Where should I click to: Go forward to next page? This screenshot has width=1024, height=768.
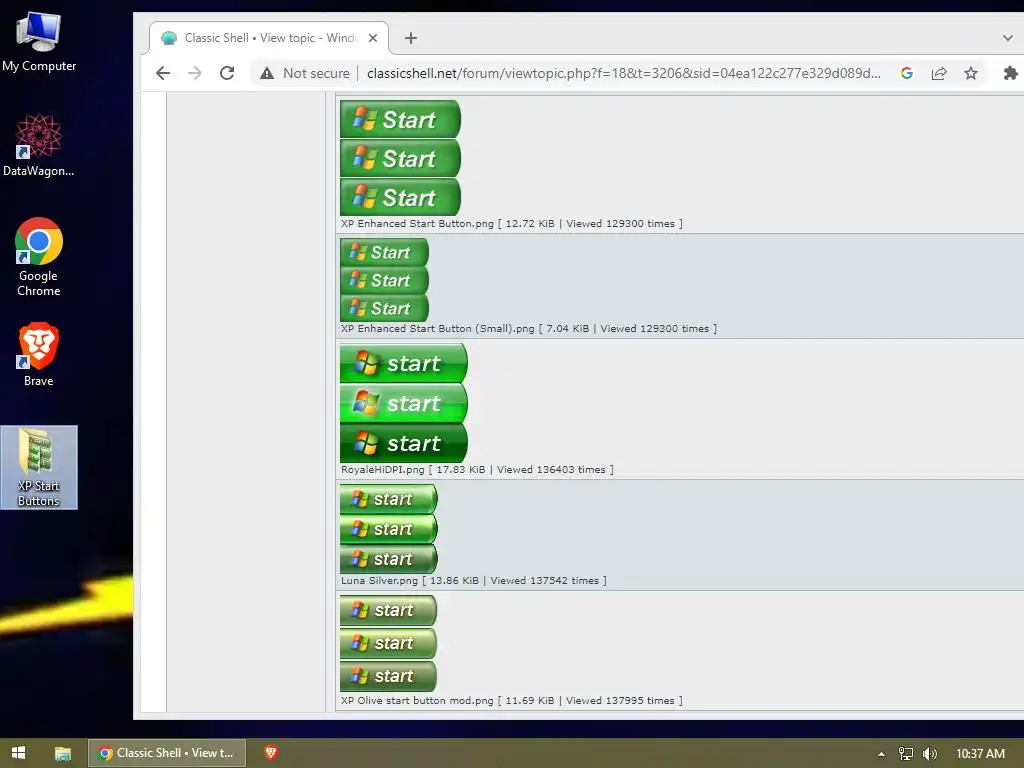click(195, 73)
